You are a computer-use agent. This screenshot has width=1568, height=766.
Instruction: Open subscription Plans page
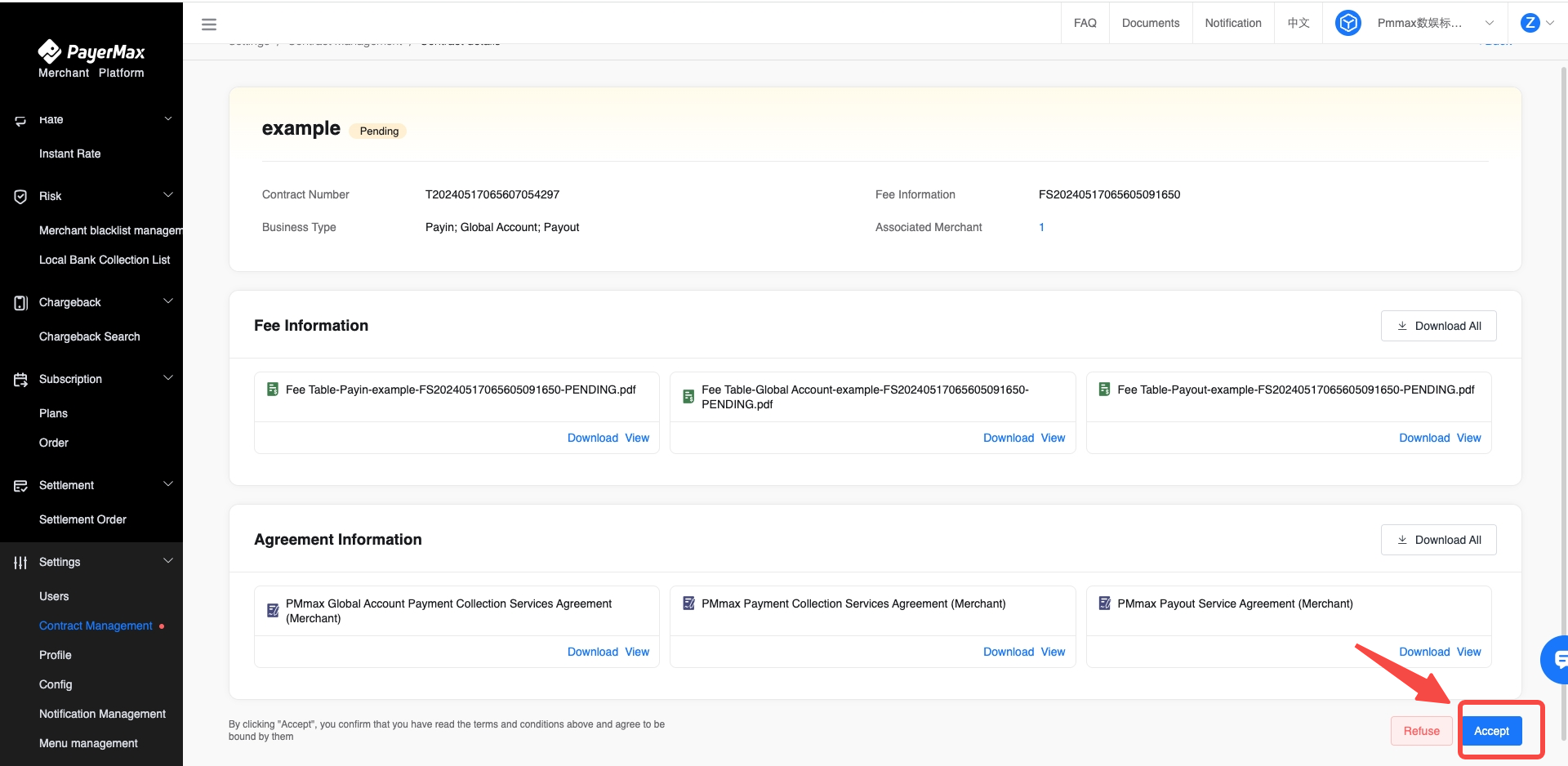(53, 413)
